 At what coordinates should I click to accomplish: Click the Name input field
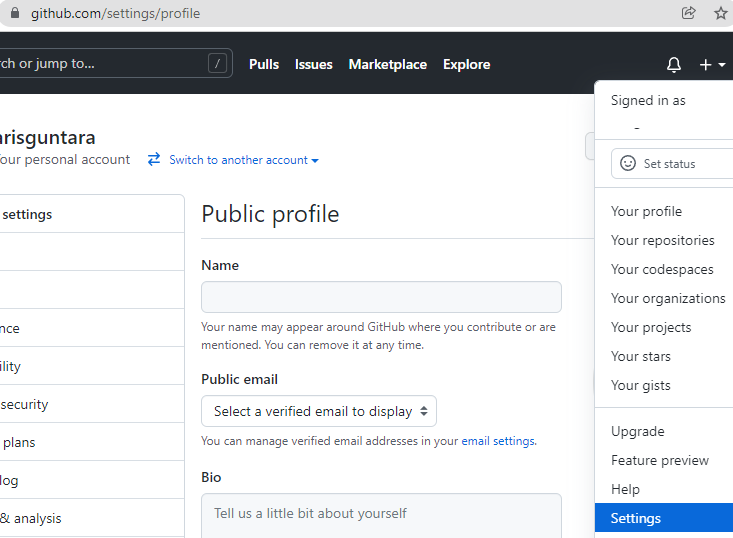(x=381, y=297)
